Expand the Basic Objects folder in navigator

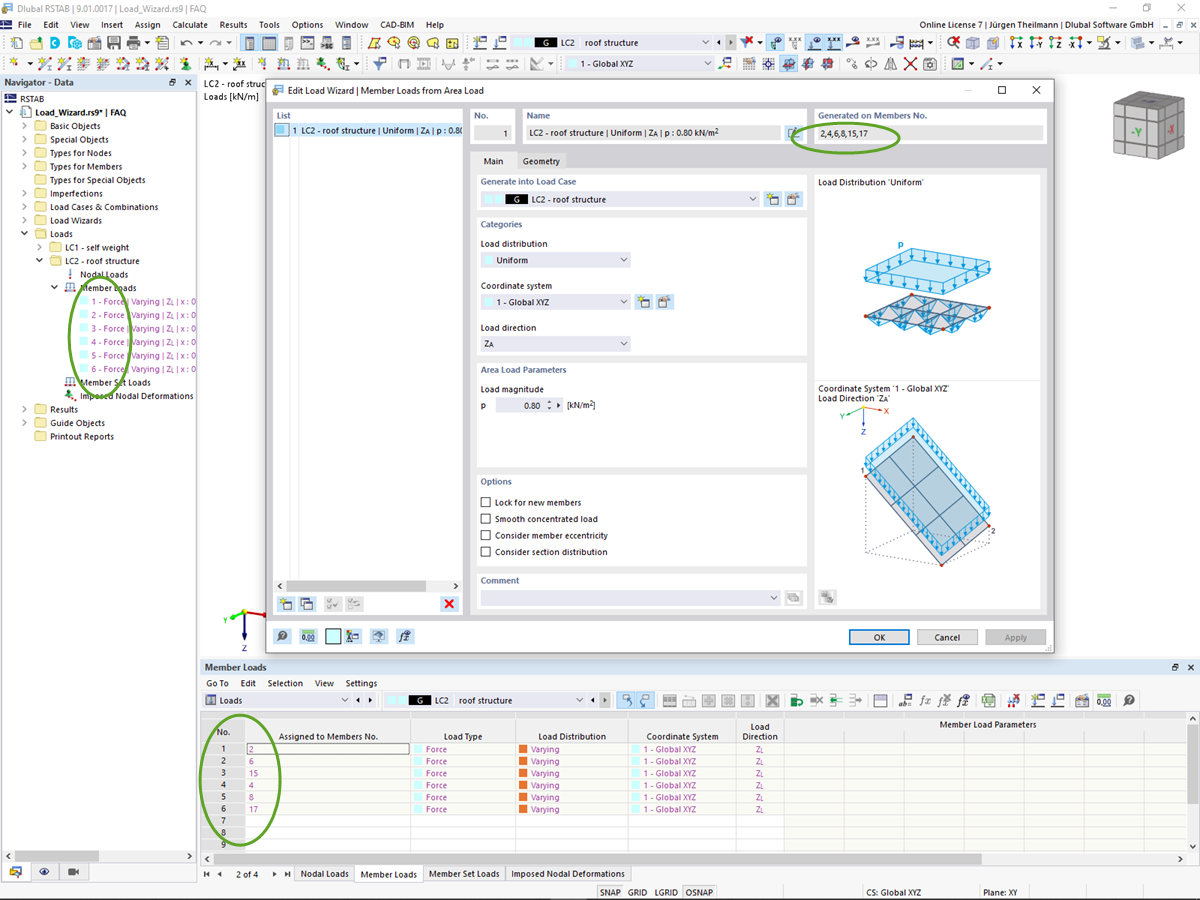point(25,126)
